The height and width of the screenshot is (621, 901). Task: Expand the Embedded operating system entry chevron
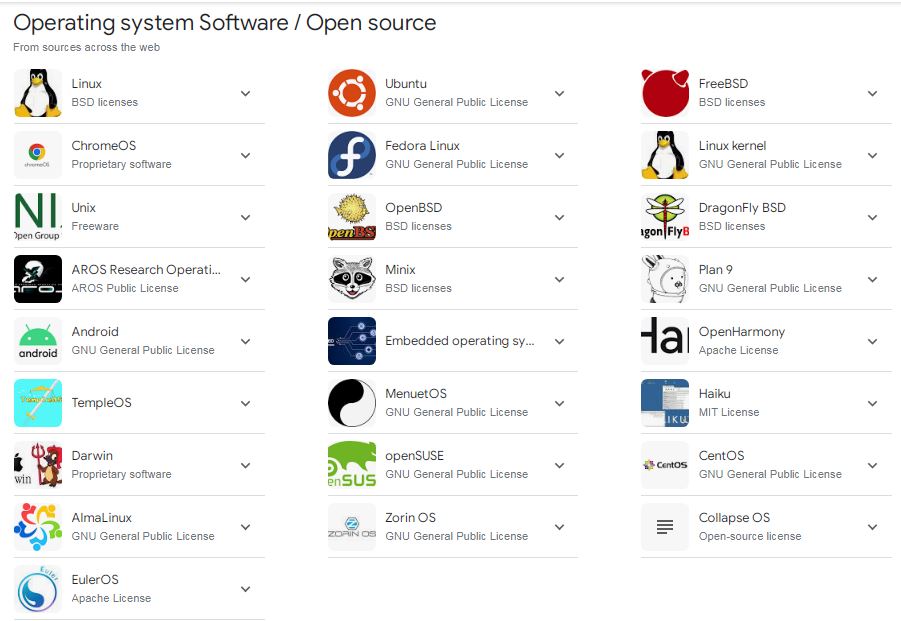[x=560, y=342]
